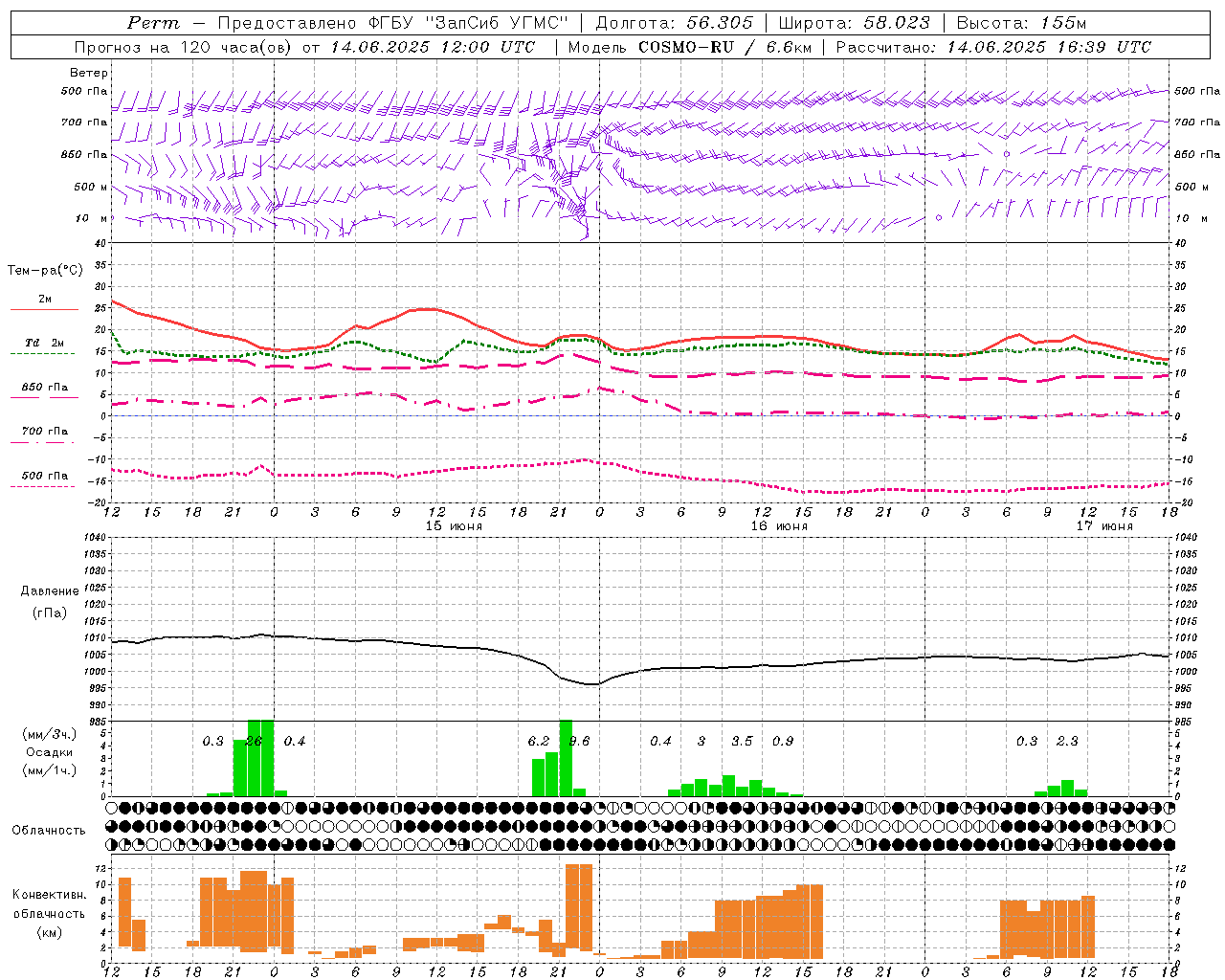Click the date label "15 июня"
This screenshot has width=1225, height=980.
455,526
